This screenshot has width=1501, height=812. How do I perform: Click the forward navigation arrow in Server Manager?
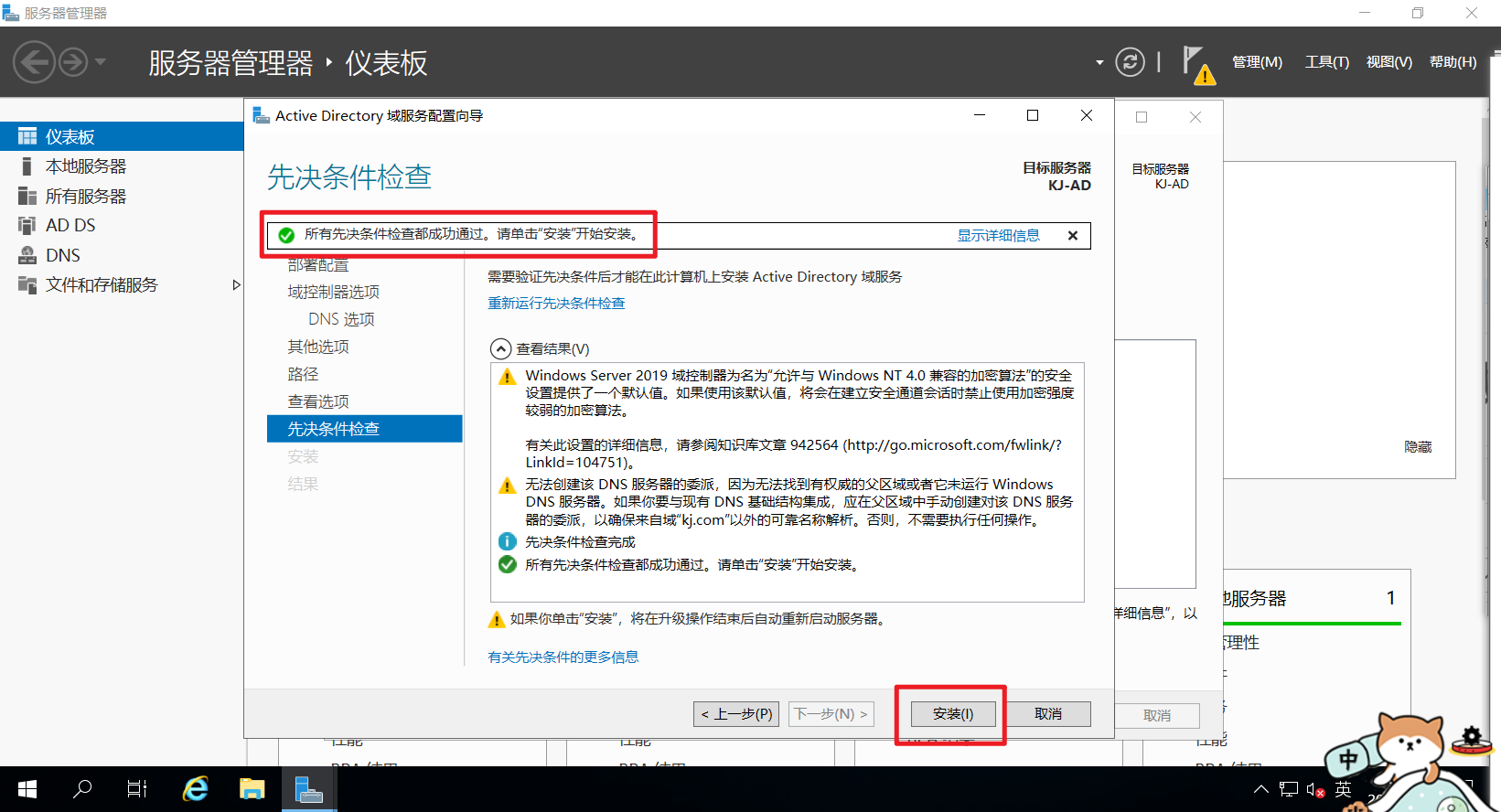click(x=73, y=62)
